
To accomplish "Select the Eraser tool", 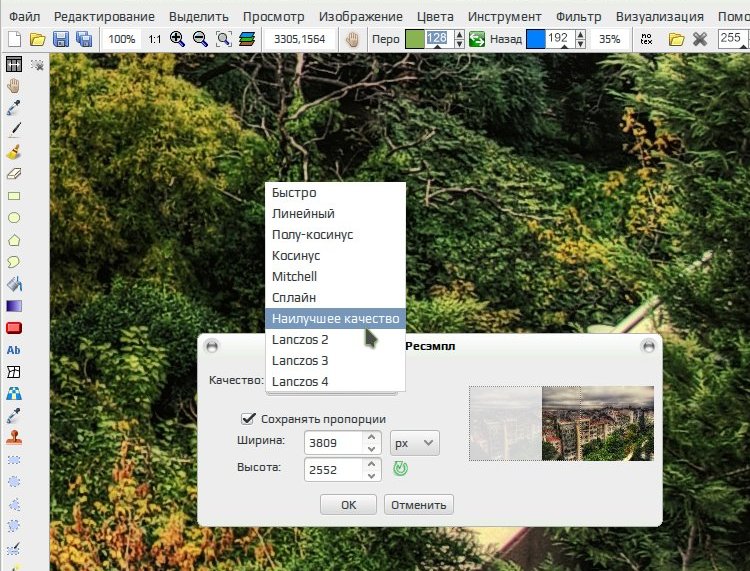I will [14, 174].
